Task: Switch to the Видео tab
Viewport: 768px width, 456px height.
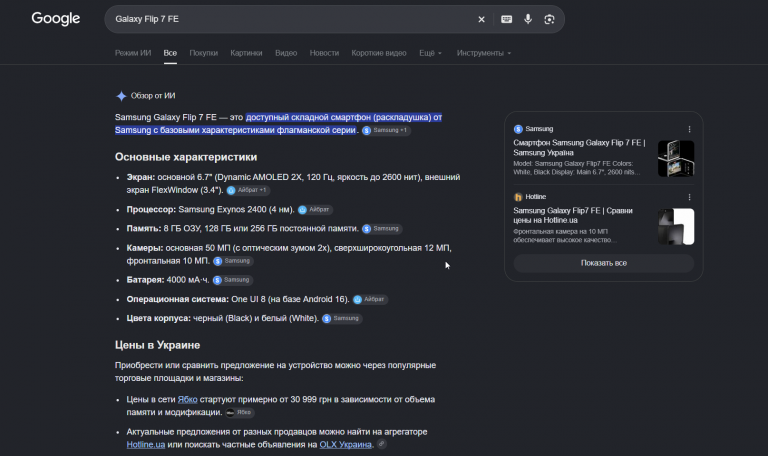Action: (286, 53)
